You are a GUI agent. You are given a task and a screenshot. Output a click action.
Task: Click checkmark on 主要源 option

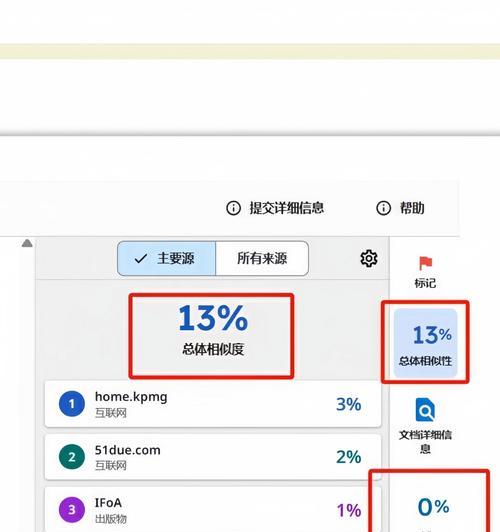point(140,259)
